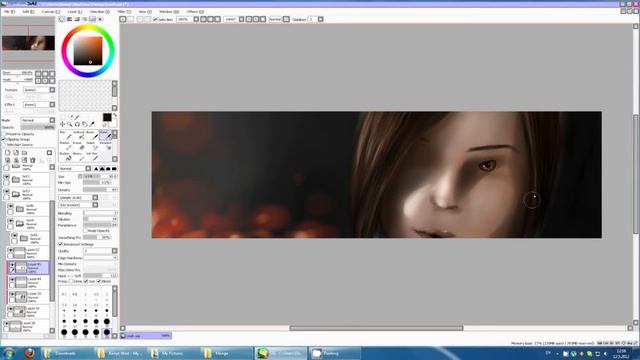Screen dimensions: 640x360
Task: Toggle the Selection Source checkbox
Action: pos(4,144)
